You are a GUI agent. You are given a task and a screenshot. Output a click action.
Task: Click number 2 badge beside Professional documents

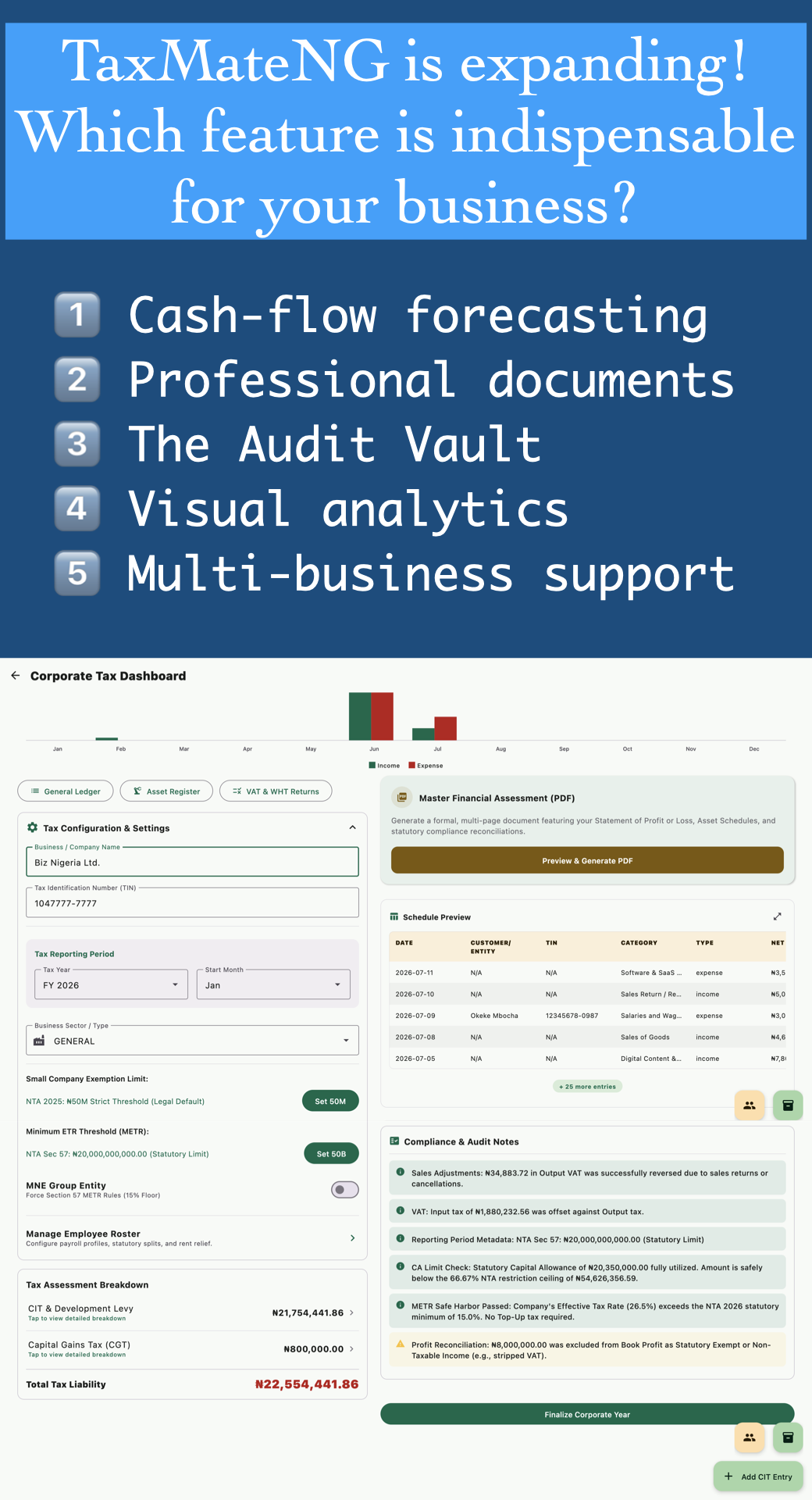[x=77, y=379]
